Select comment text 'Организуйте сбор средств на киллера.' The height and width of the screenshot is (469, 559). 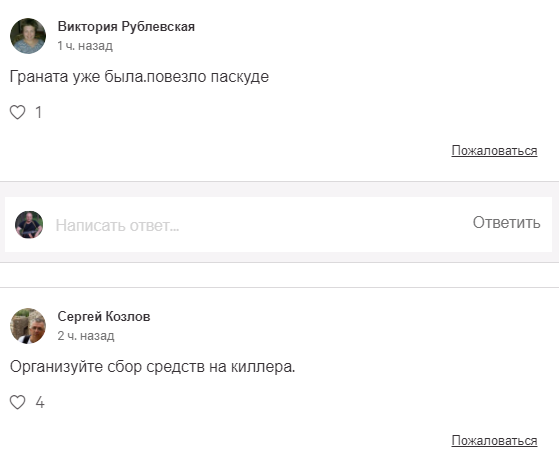pos(152,367)
